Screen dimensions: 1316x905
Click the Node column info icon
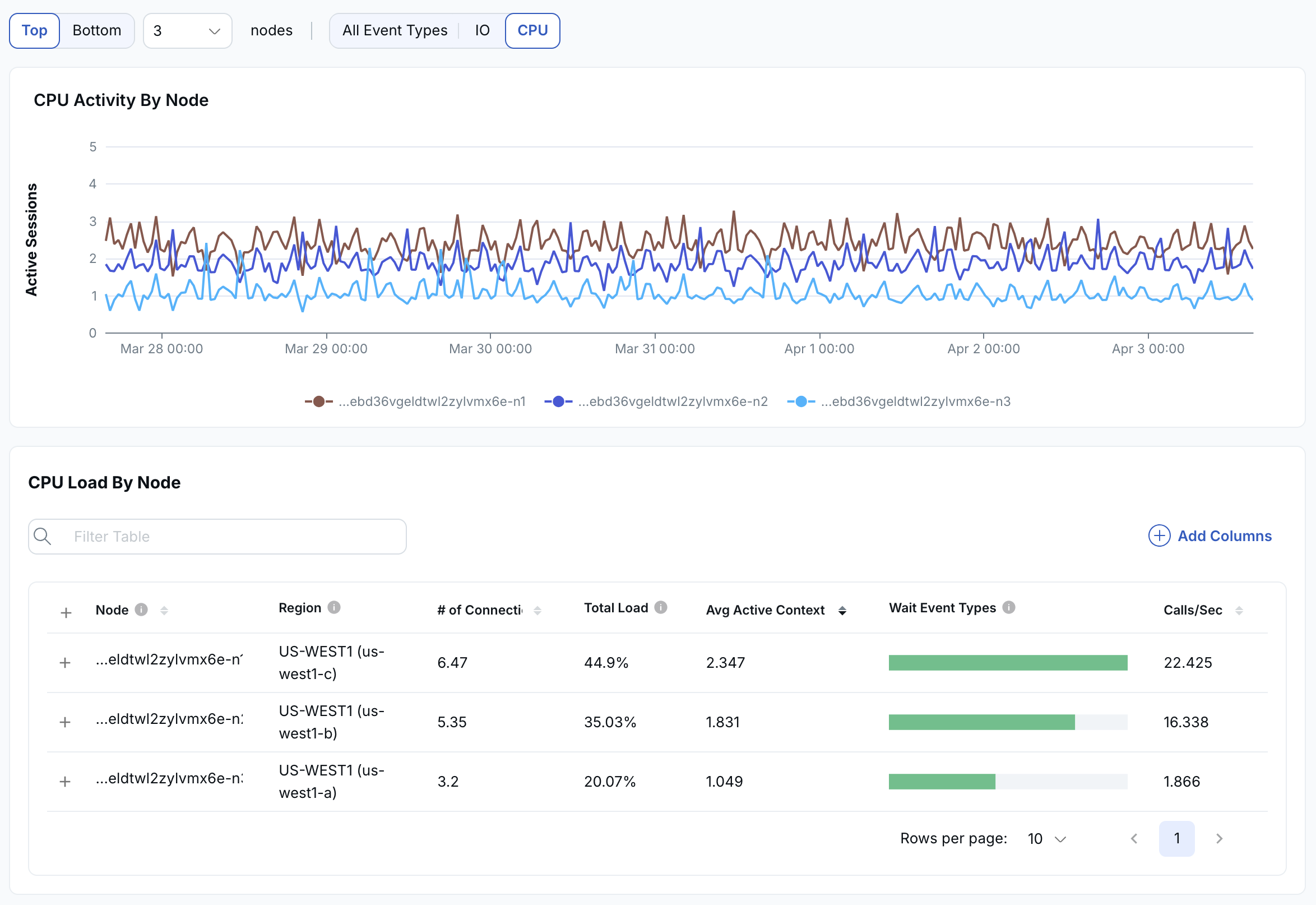[x=141, y=610]
